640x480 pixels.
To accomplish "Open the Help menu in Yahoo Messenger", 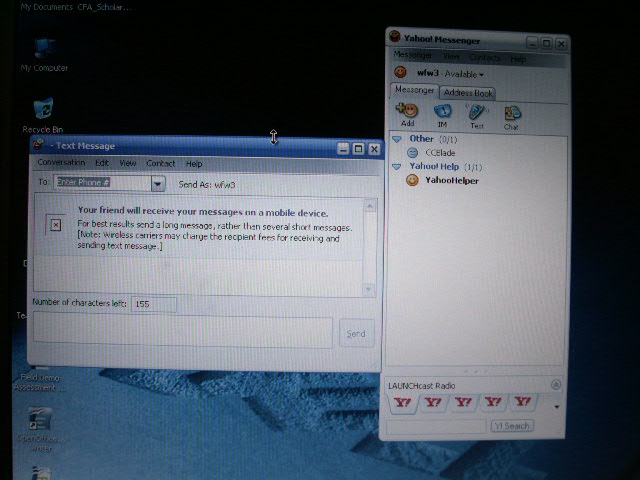I will pos(518,59).
